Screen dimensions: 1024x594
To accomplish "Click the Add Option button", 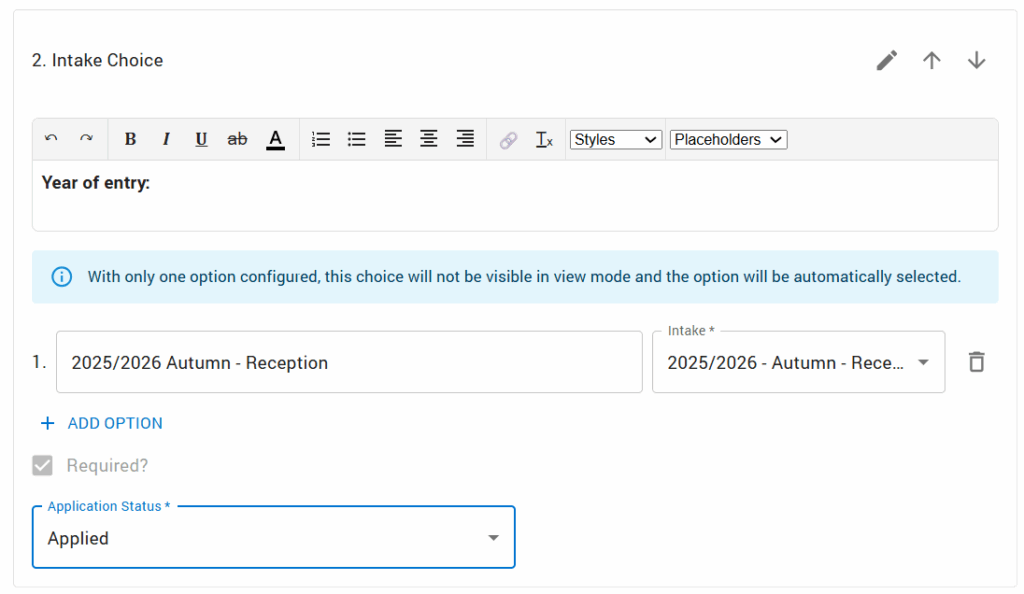I will [x=101, y=423].
